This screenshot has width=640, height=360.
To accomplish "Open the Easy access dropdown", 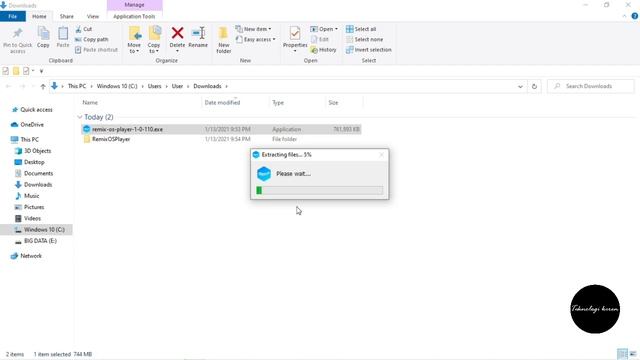I will click(256, 40).
